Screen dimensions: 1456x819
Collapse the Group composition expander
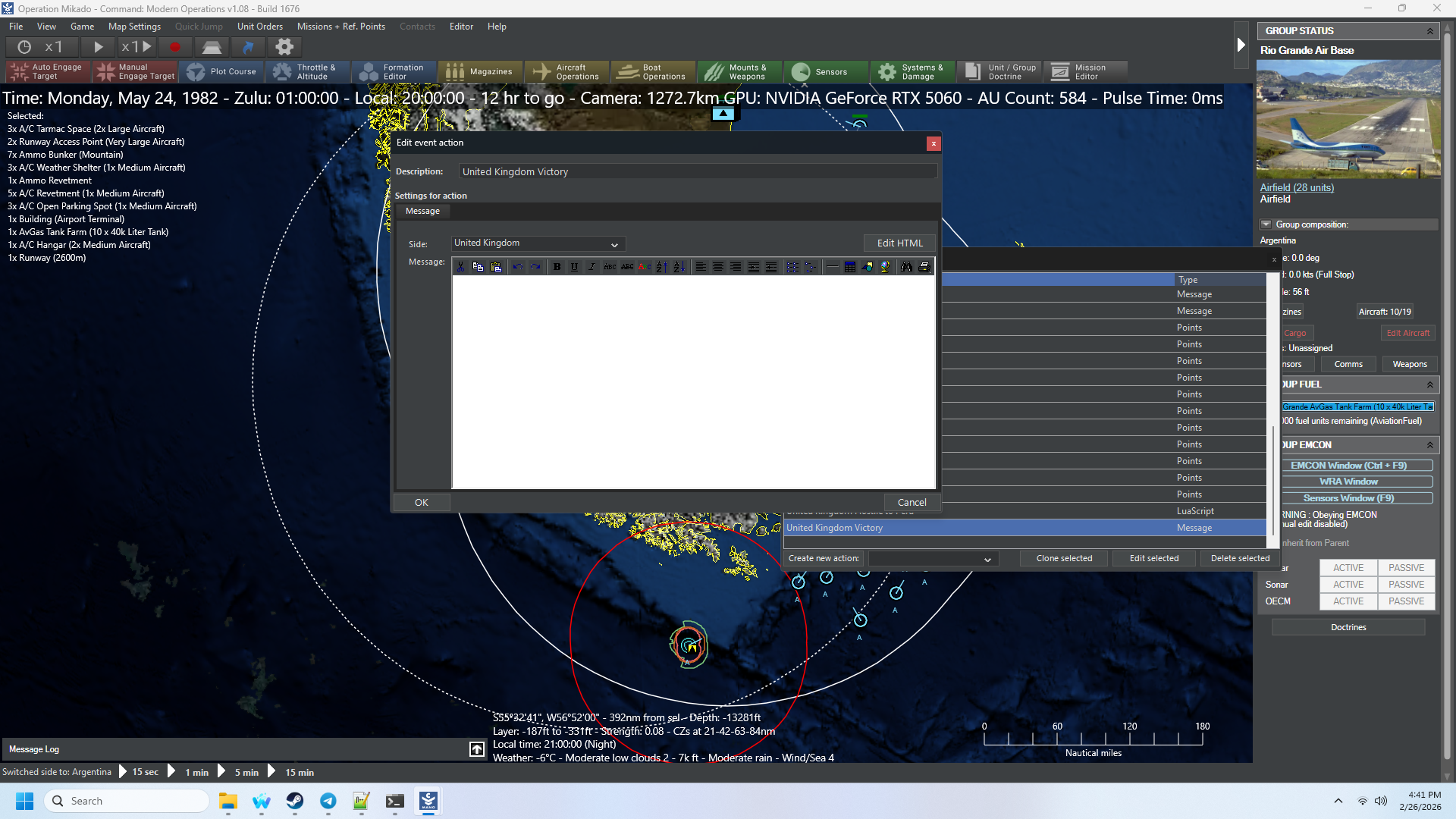tap(1266, 224)
